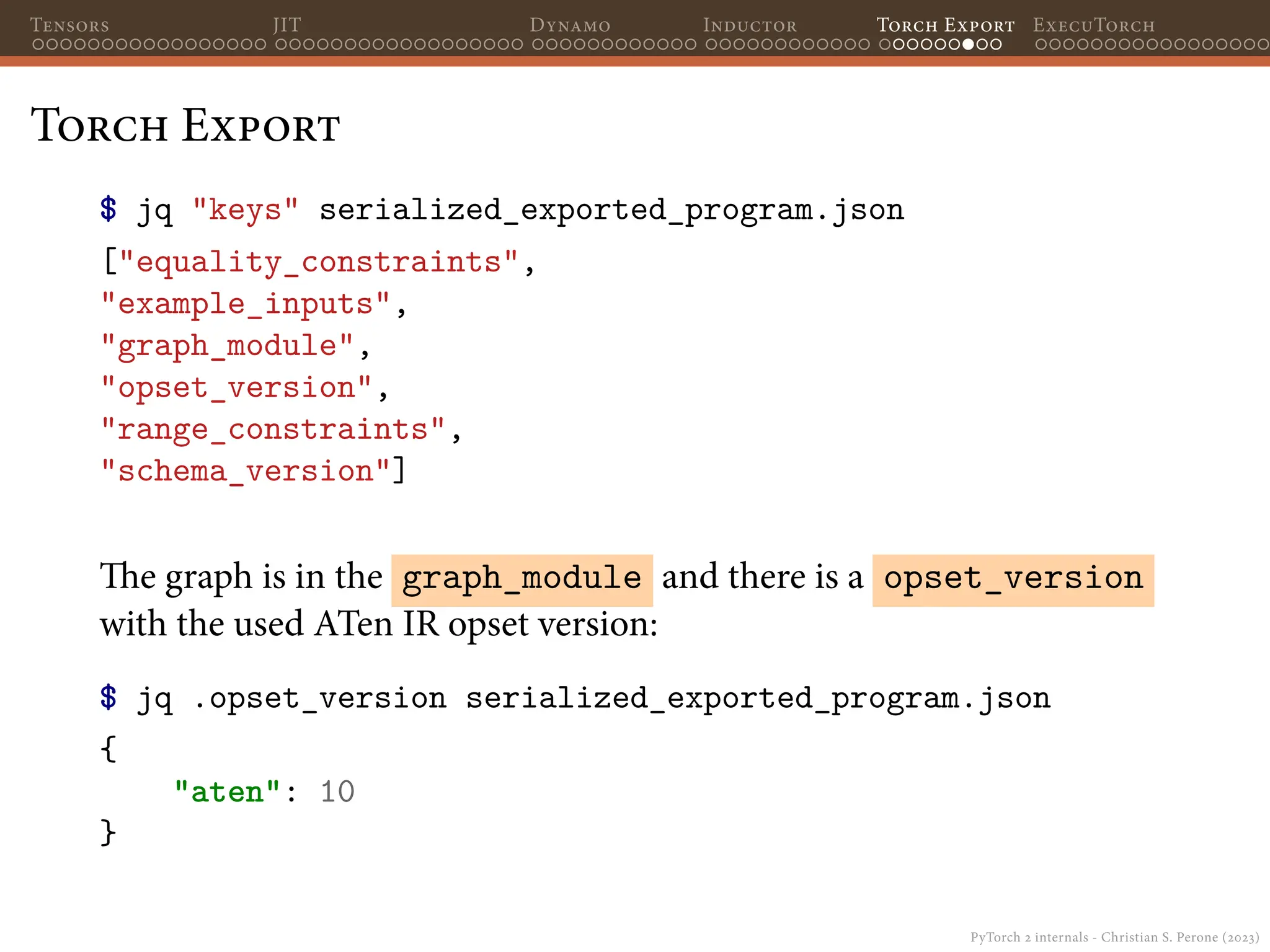The width and height of the screenshot is (1270, 952).
Task: Go to the JIT section
Action: click(x=287, y=25)
